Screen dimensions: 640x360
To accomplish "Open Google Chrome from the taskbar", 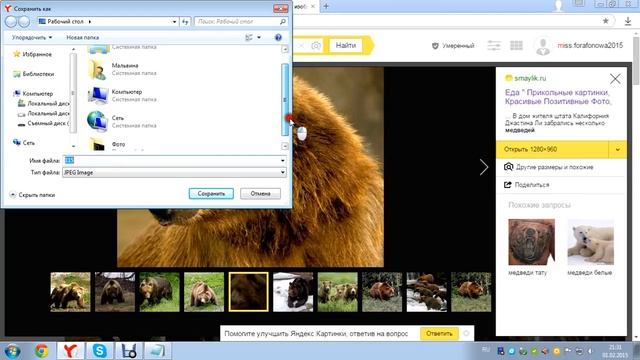I will (41, 351).
